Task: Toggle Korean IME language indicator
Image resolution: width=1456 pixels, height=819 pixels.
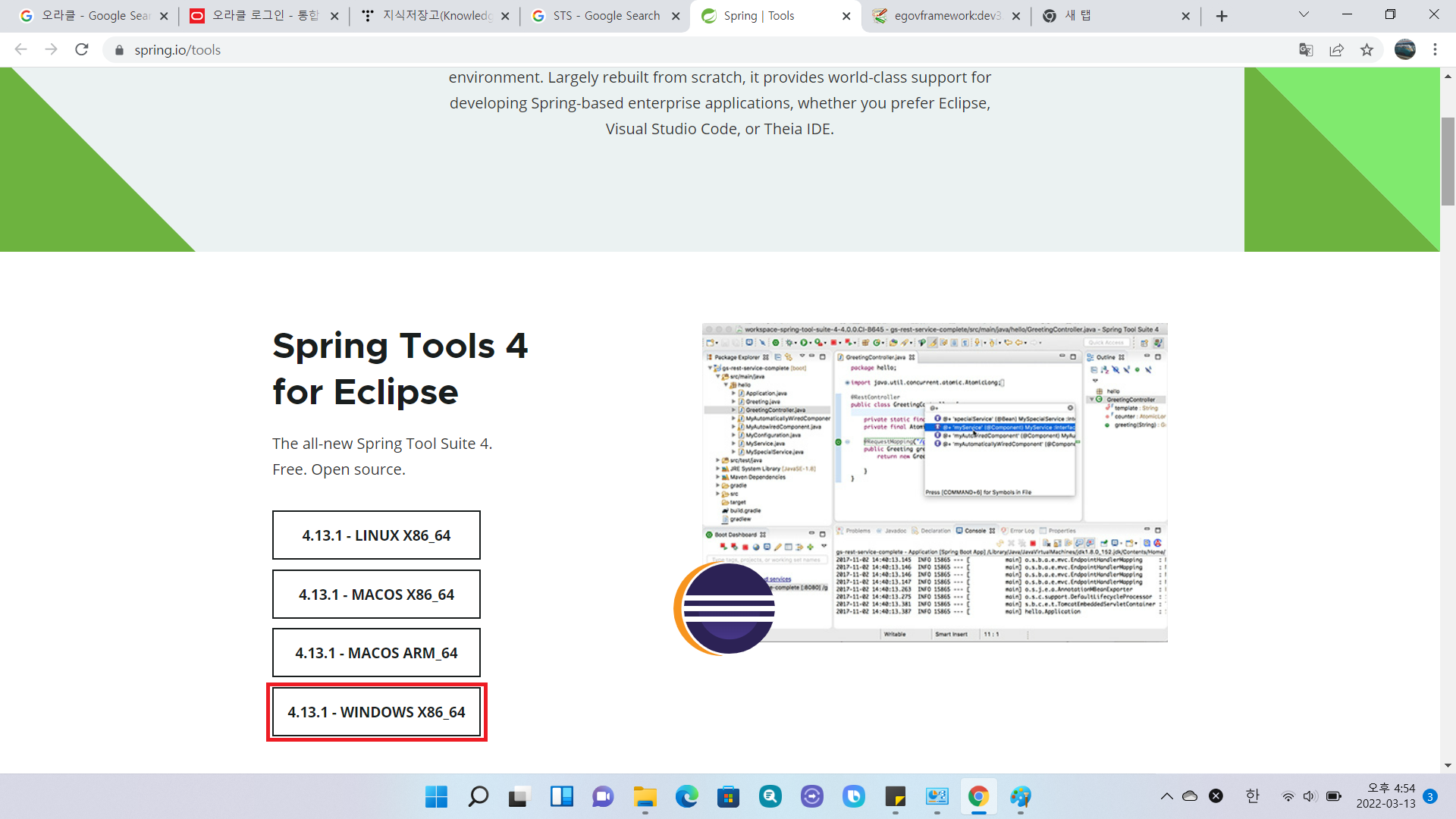Action: [1252, 796]
